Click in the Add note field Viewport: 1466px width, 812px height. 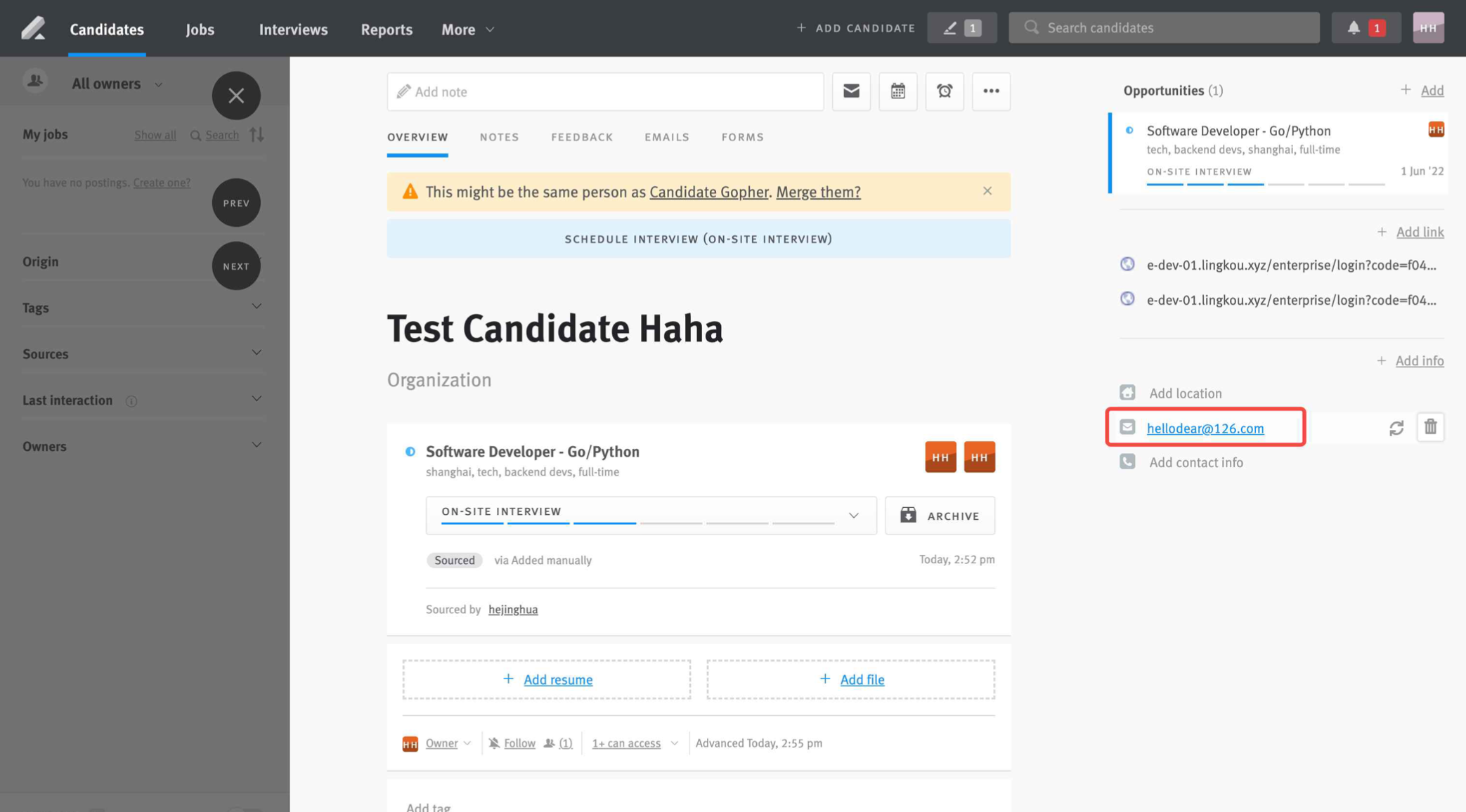tap(605, 91)
